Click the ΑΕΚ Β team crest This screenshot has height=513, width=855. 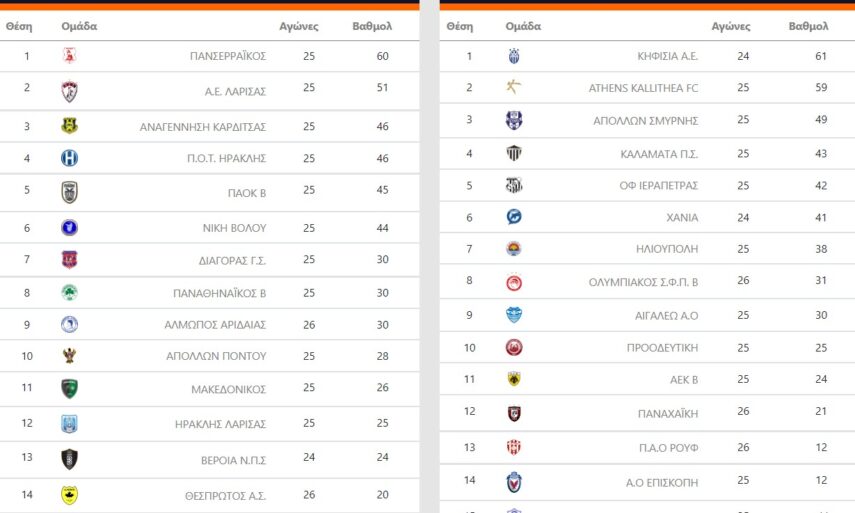pyautogui.click(x=514, y=379)
